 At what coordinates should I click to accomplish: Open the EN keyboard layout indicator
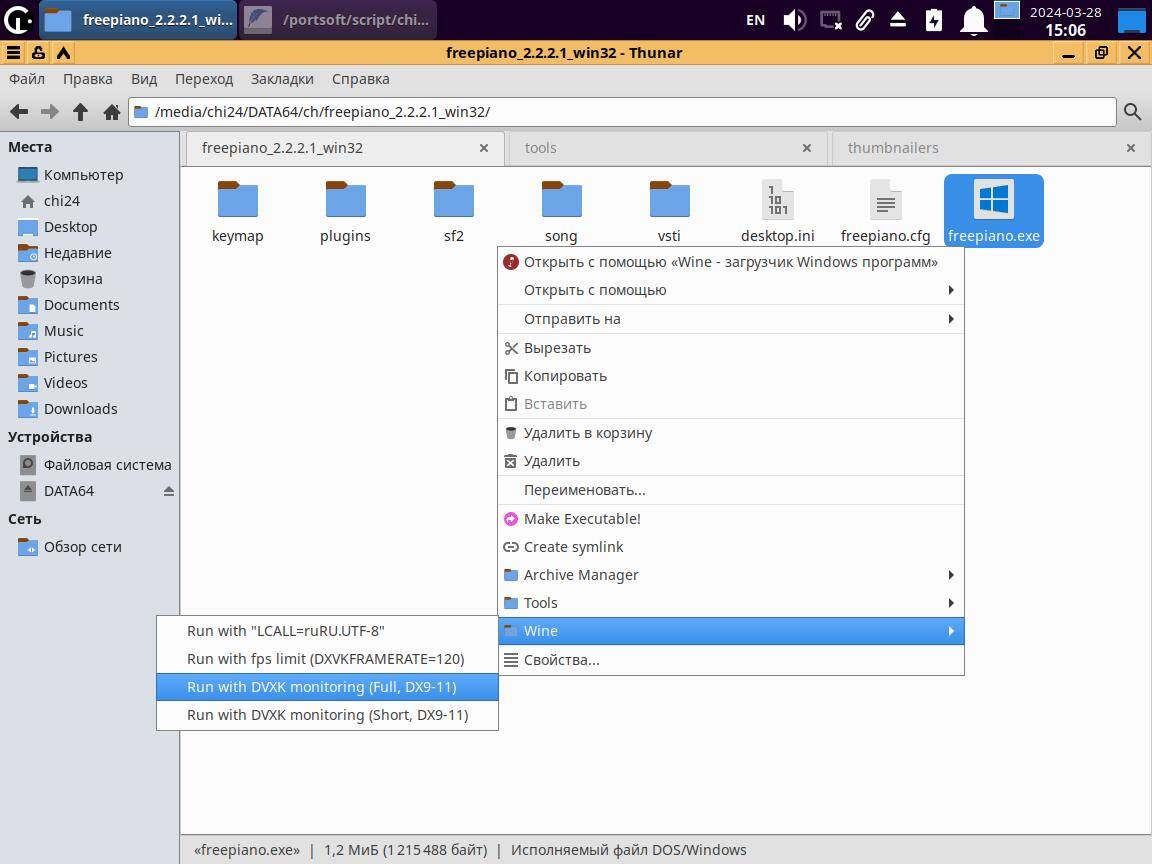point(755,21)
